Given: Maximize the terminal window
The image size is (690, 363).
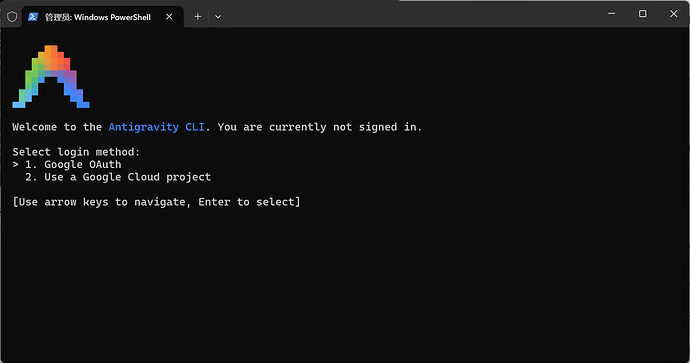Looking at the screenshot, I should [642, 14].
